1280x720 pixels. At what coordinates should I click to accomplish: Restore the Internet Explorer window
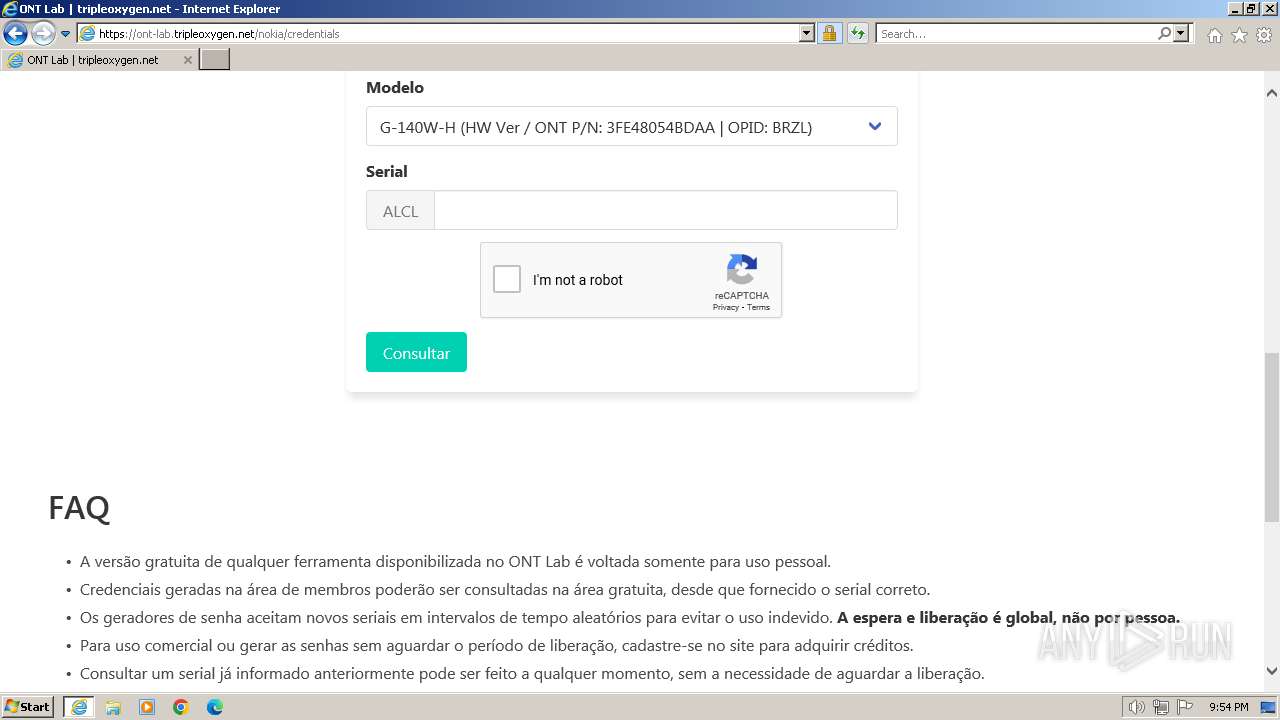pyautogui.click(x=1250, y=9)
